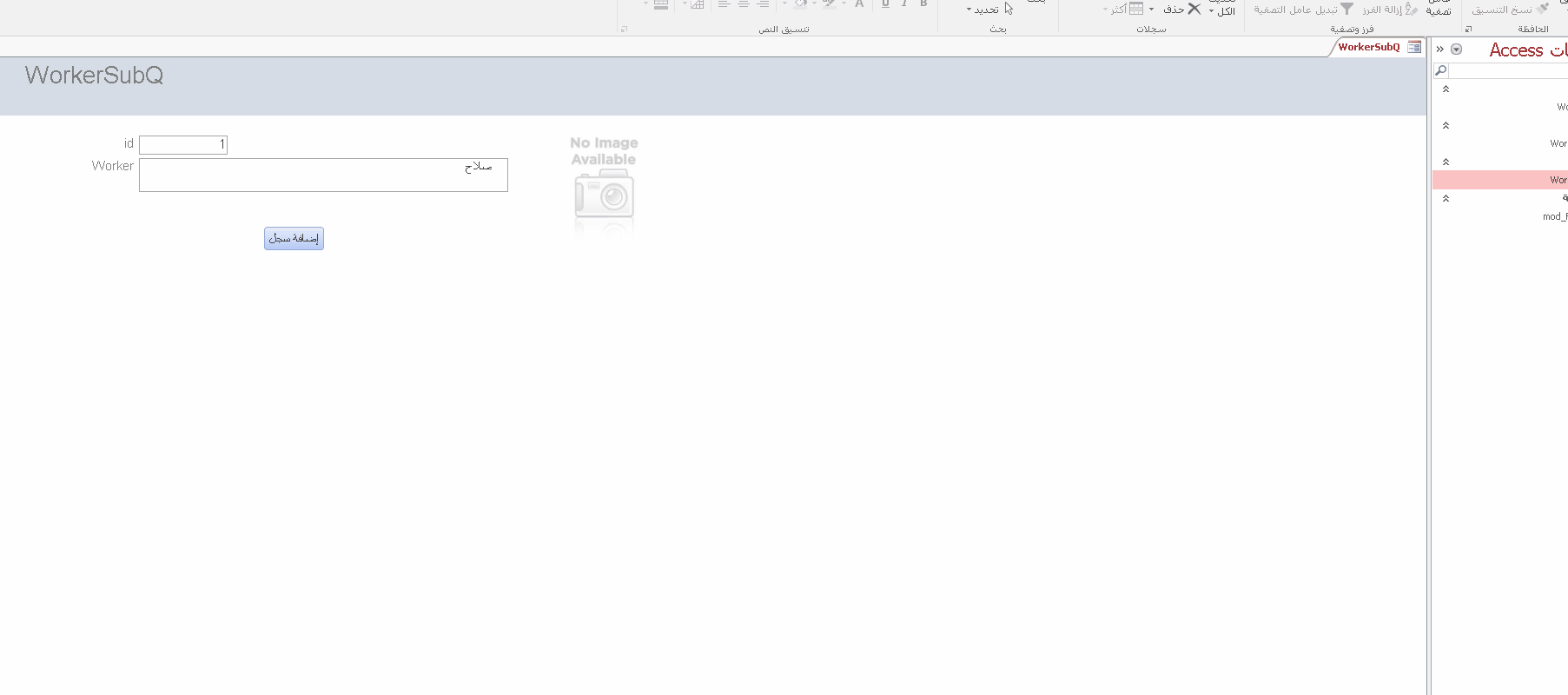Click the Toggle Filter funnel icon
Viewport: 1568px width, 695px height.
1346,9
